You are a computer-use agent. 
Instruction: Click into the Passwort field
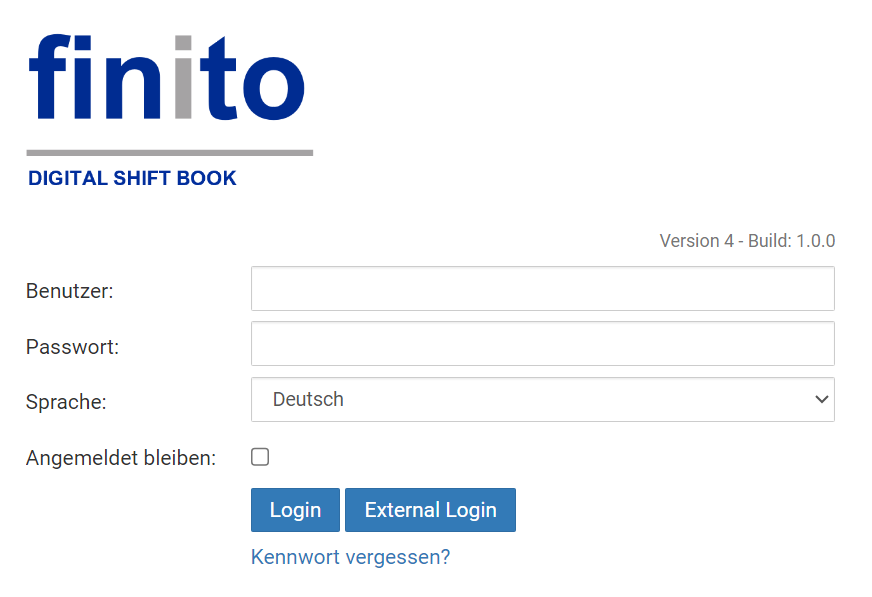point(542,344)
